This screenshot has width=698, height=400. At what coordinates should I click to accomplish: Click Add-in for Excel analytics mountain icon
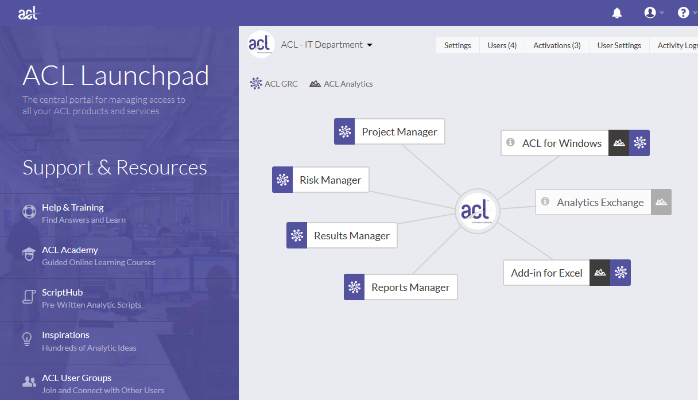point(600,273)
